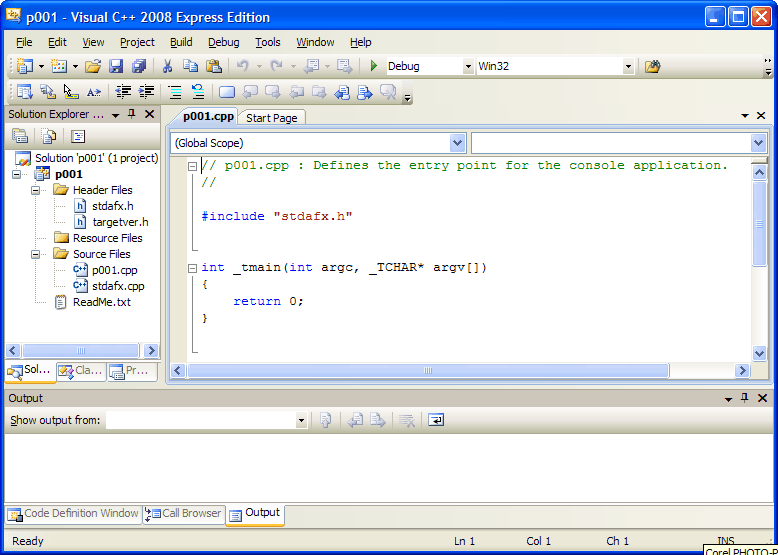778x555 pixels.
Task: Select stdafx.cpp in Source Files
Action: (118, 286)
